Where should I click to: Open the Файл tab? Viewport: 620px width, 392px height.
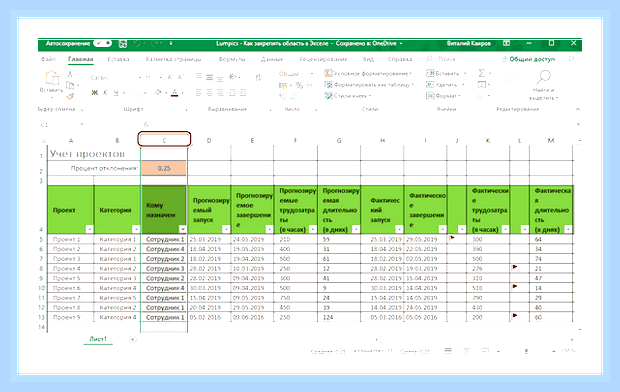(x=48, y=59)
